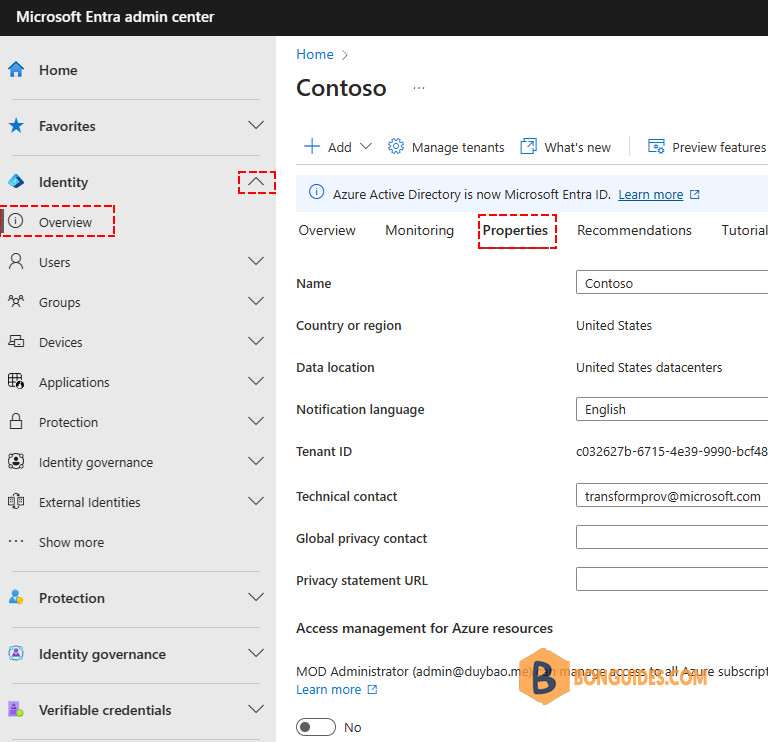This screenshot has width=768, height=742.
Task: Click the Users person icon
Action: click(x=16, y=262)
